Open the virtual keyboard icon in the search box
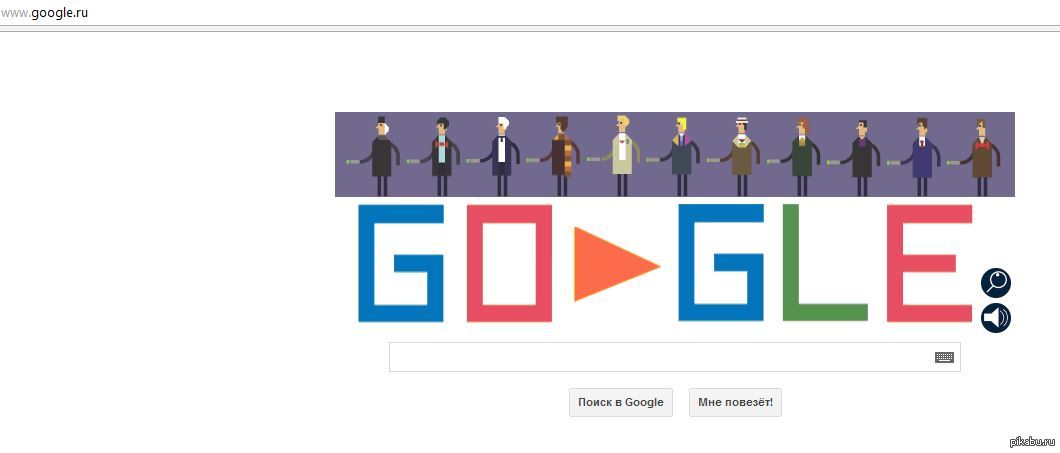Viewport: 1060px width, 453px height. click(944, 357)
